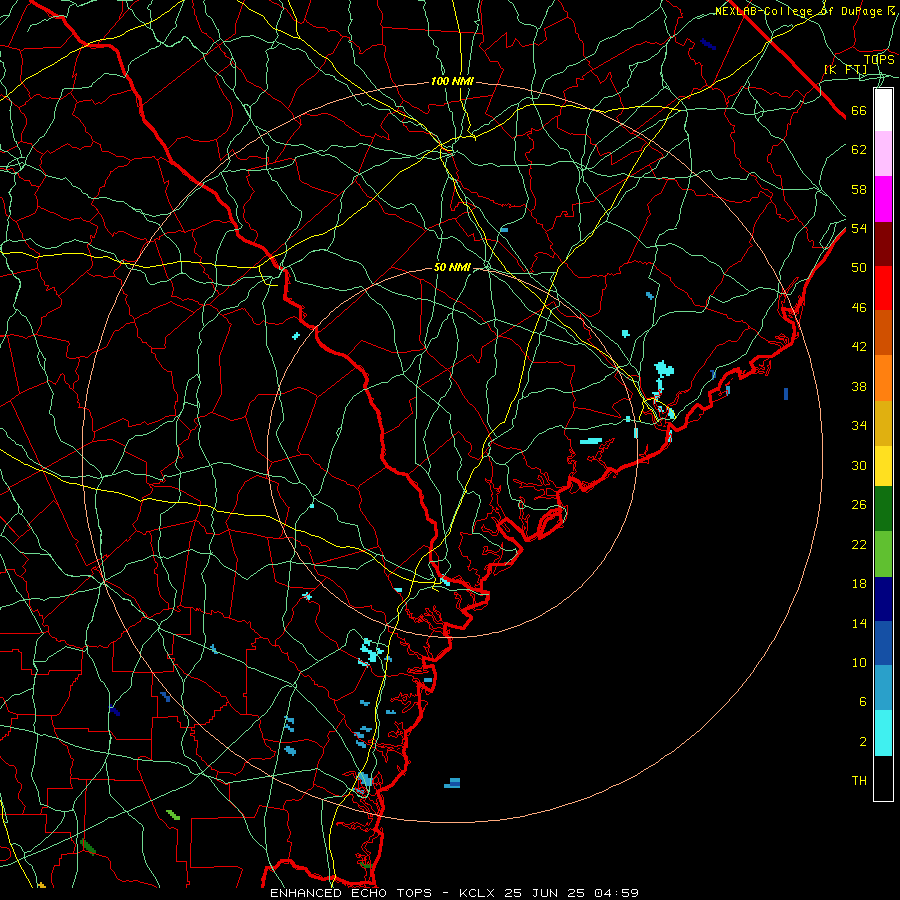Click the legend value 14
Viewport: 900px width, 900px height.
pyautogui.click(x=859, y=623)
